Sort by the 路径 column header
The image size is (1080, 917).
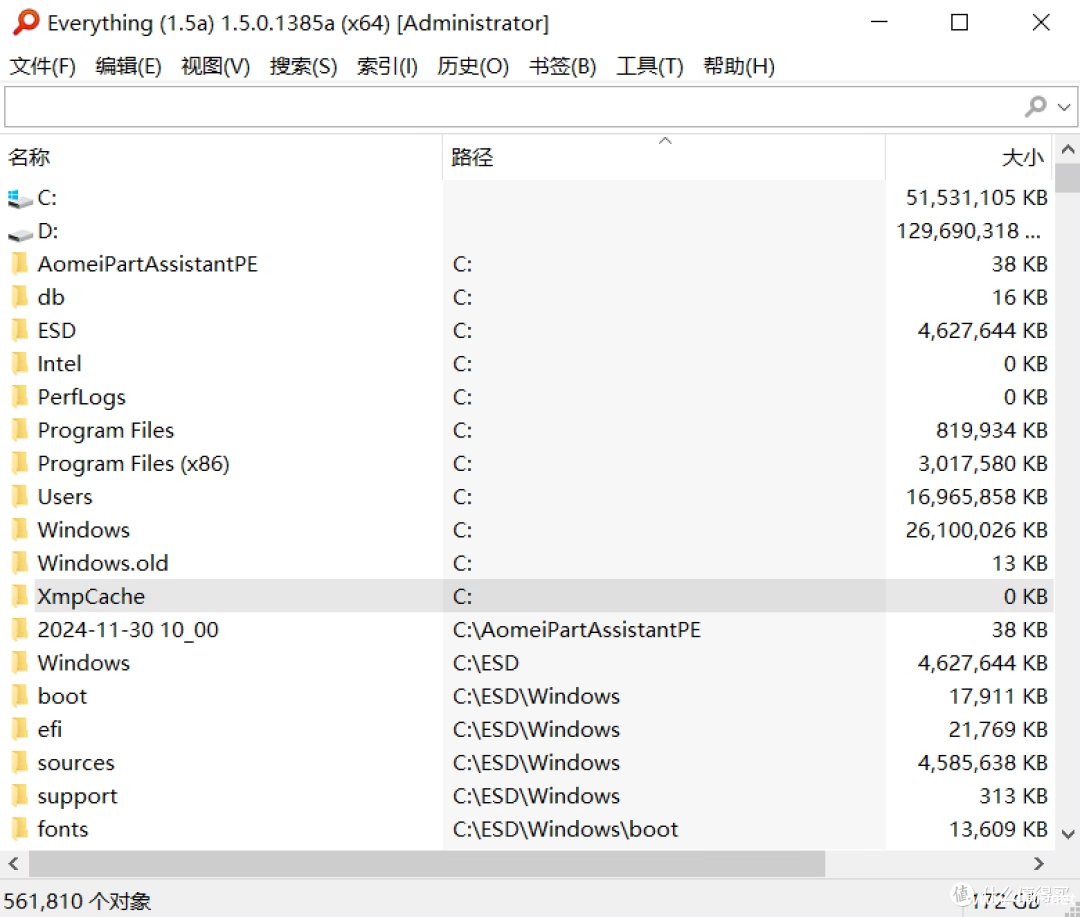tap(472, 157)
